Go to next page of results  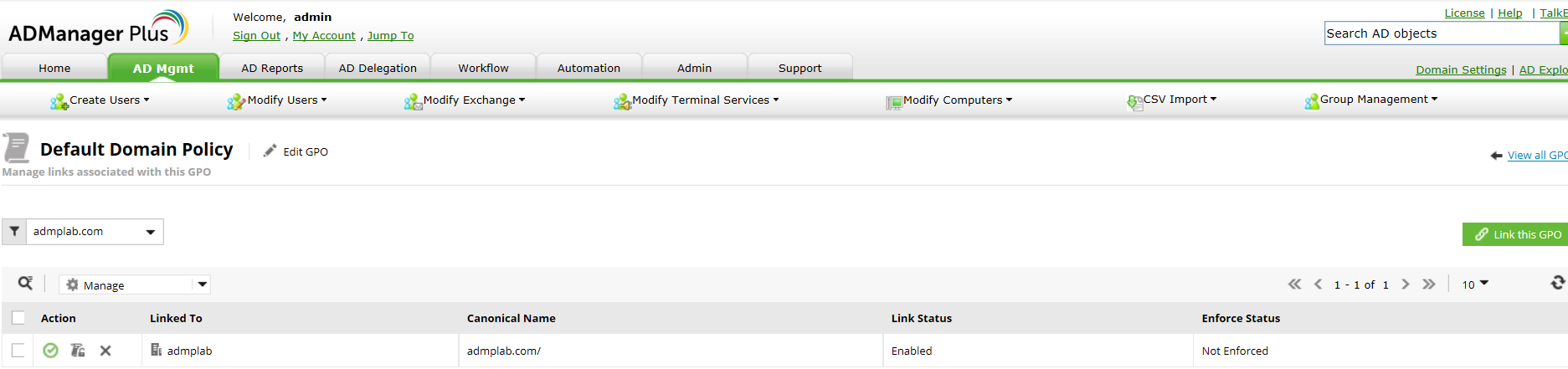point(1406,284)
